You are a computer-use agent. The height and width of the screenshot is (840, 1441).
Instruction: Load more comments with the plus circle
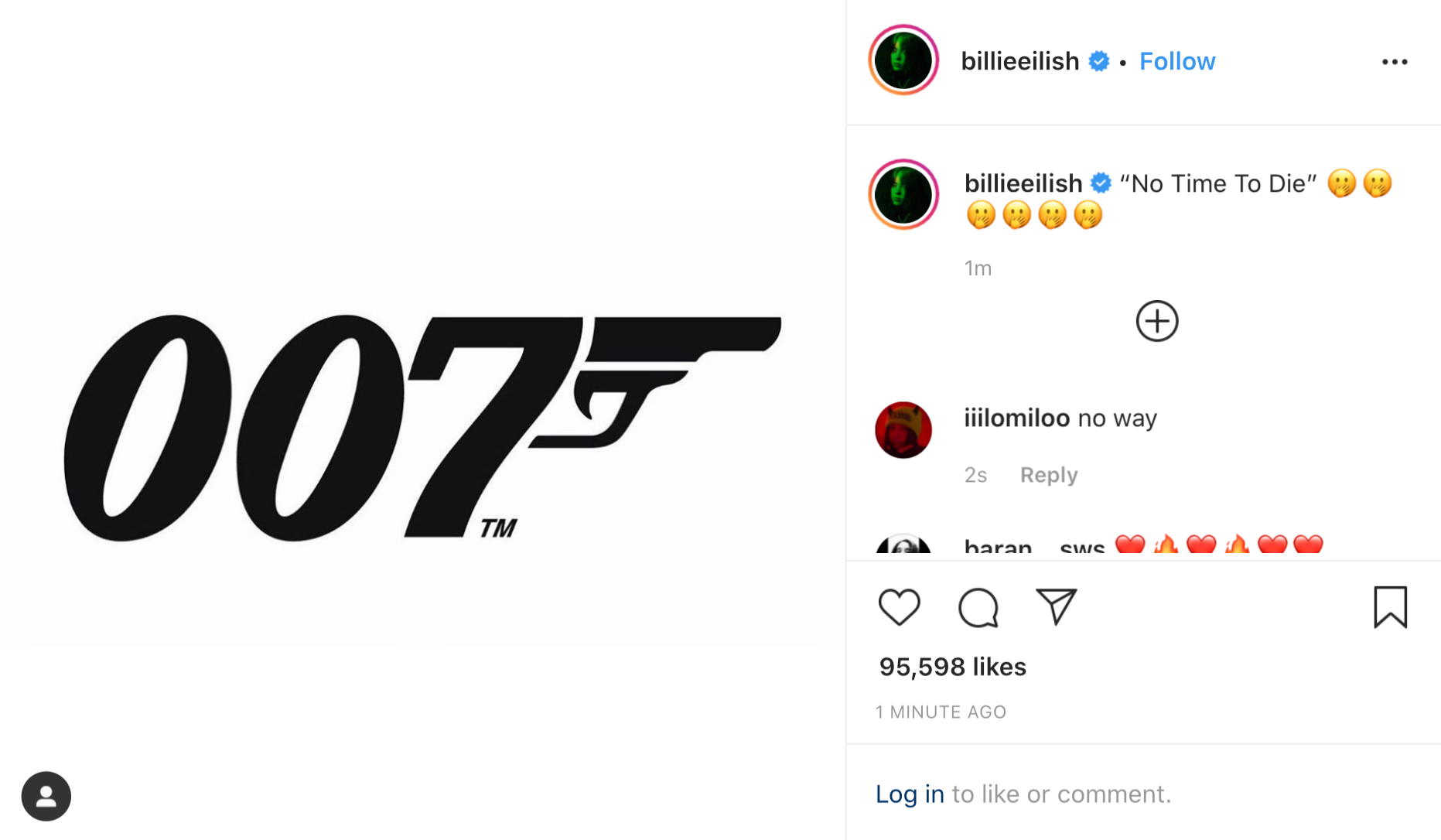(x=1157, y=321)
